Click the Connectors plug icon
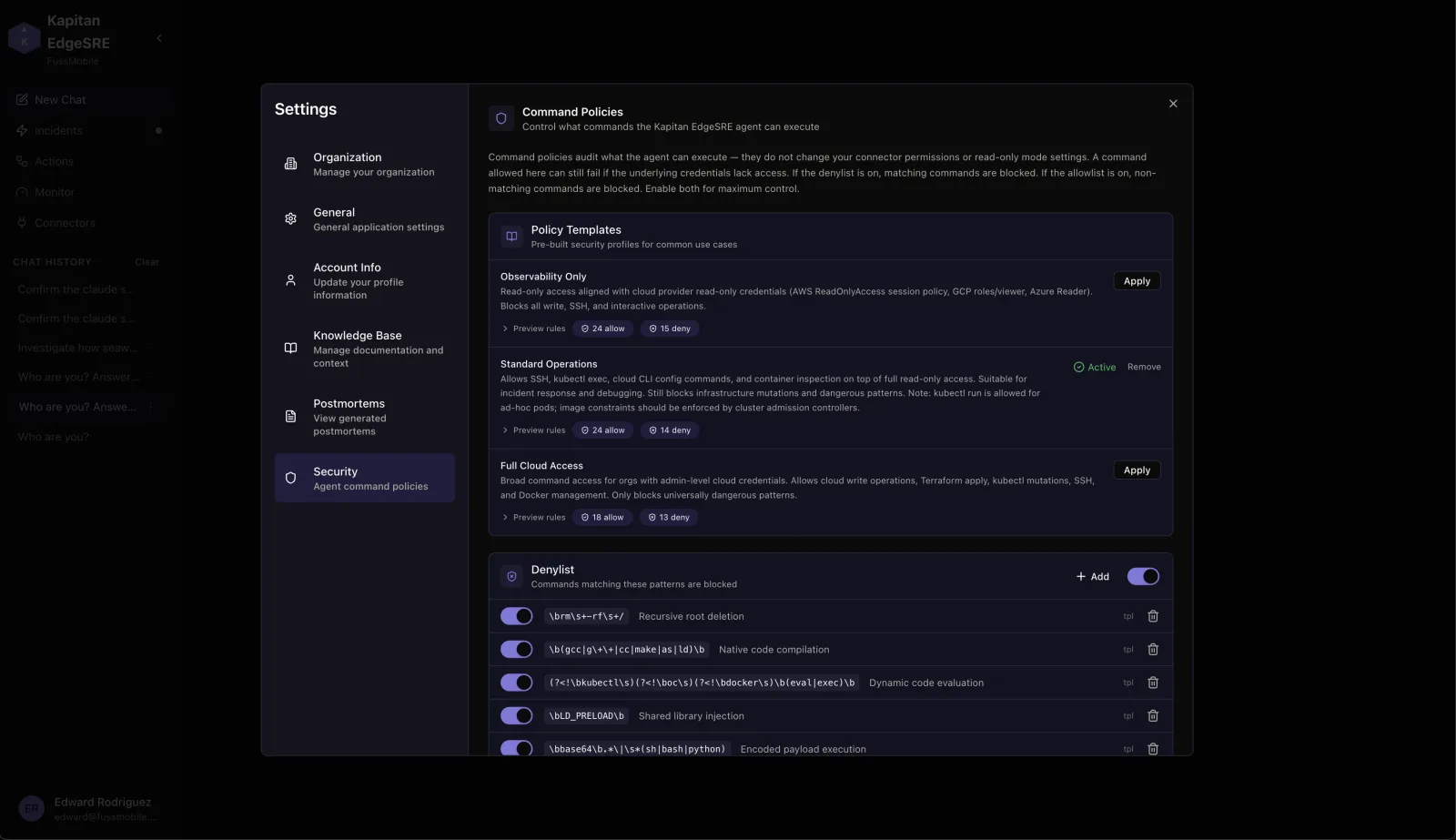1456x840 pixels. 22,223
